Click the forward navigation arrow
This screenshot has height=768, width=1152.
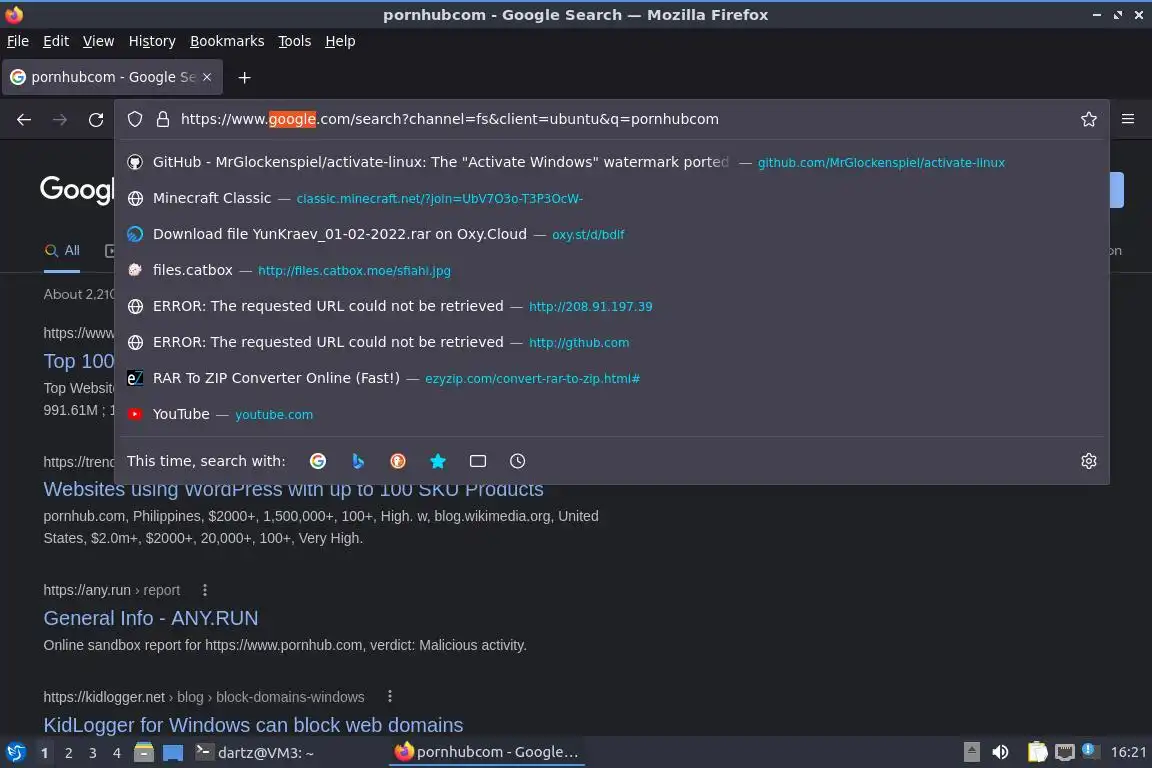click(60, 119)
